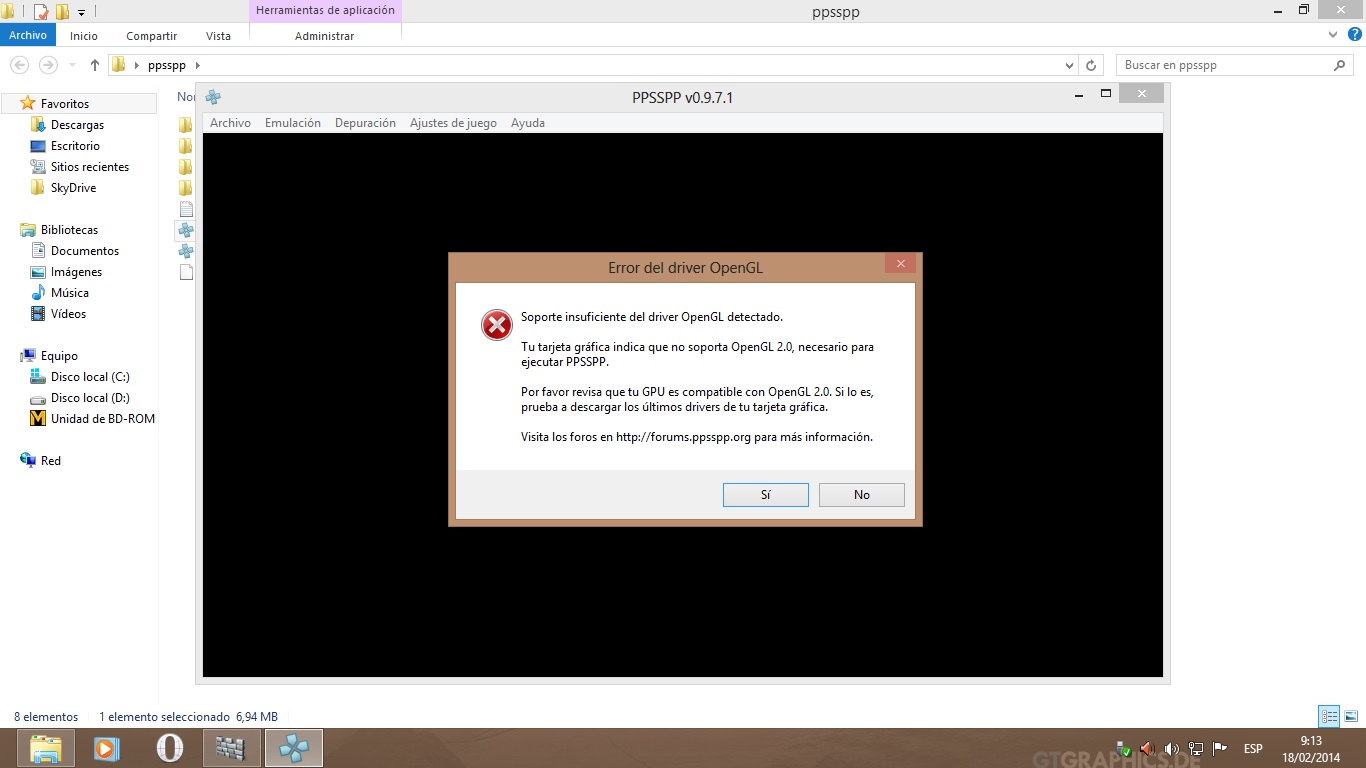Click the PPSSPP icon in the taskbar
Viewport: 1366px width, 768px height.
293,748
